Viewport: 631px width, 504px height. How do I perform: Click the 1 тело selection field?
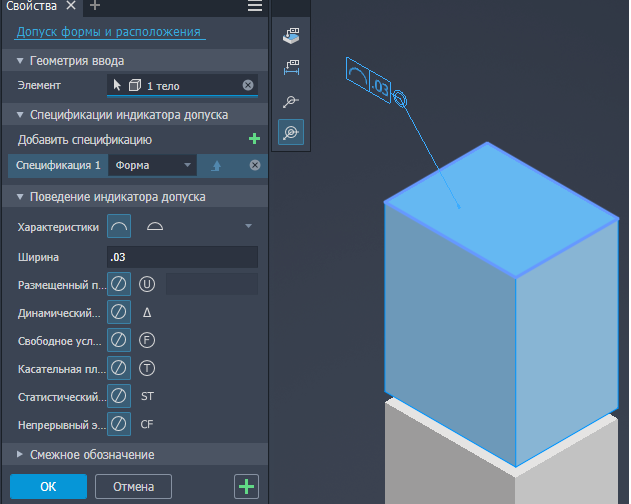pyautogui.click(x=182, y=85)
